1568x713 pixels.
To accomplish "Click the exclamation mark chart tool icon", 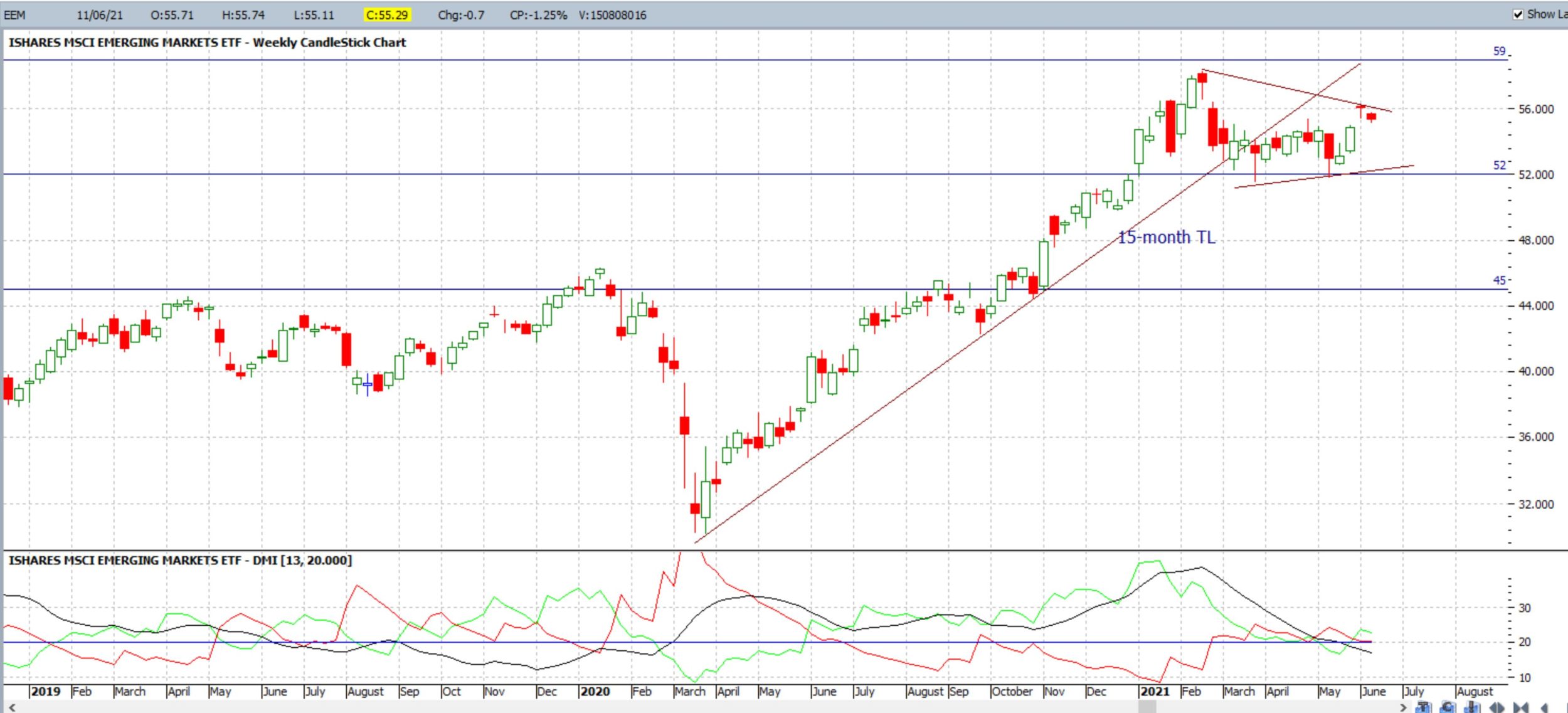I will 1471,707.
